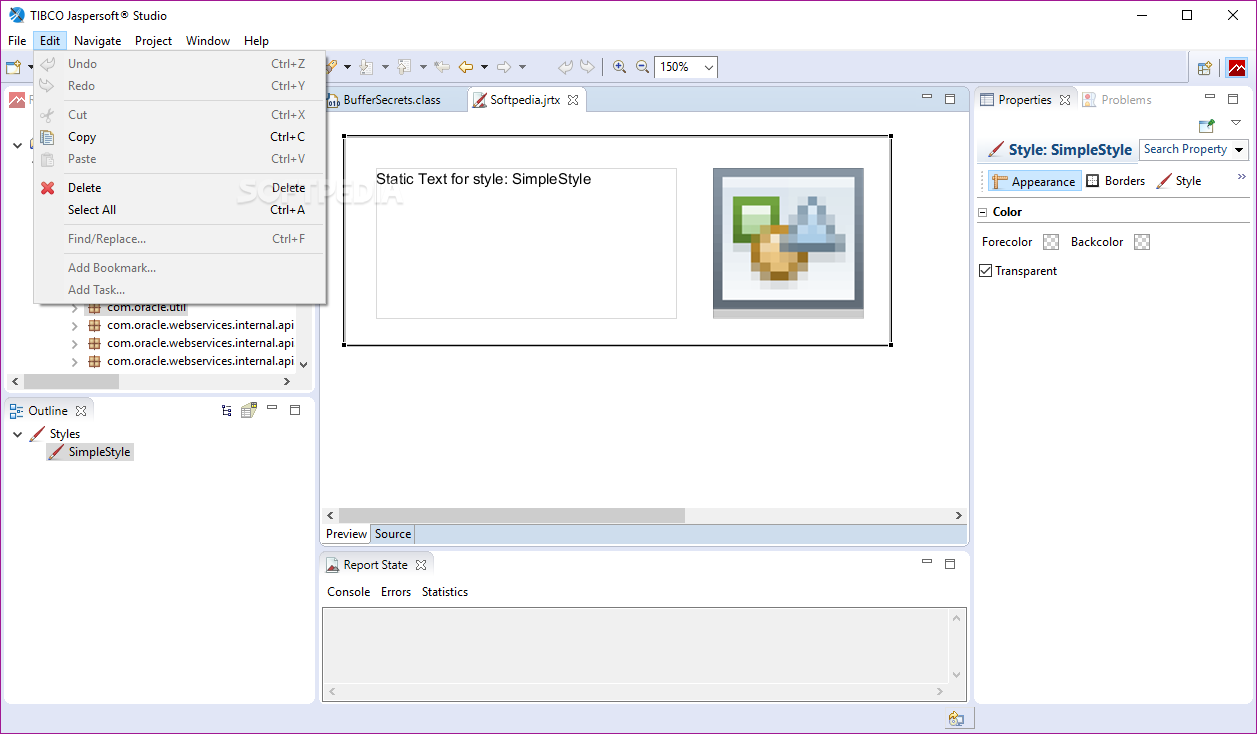
Task: Close the Report State view tab
Action: tap(421, 565)
